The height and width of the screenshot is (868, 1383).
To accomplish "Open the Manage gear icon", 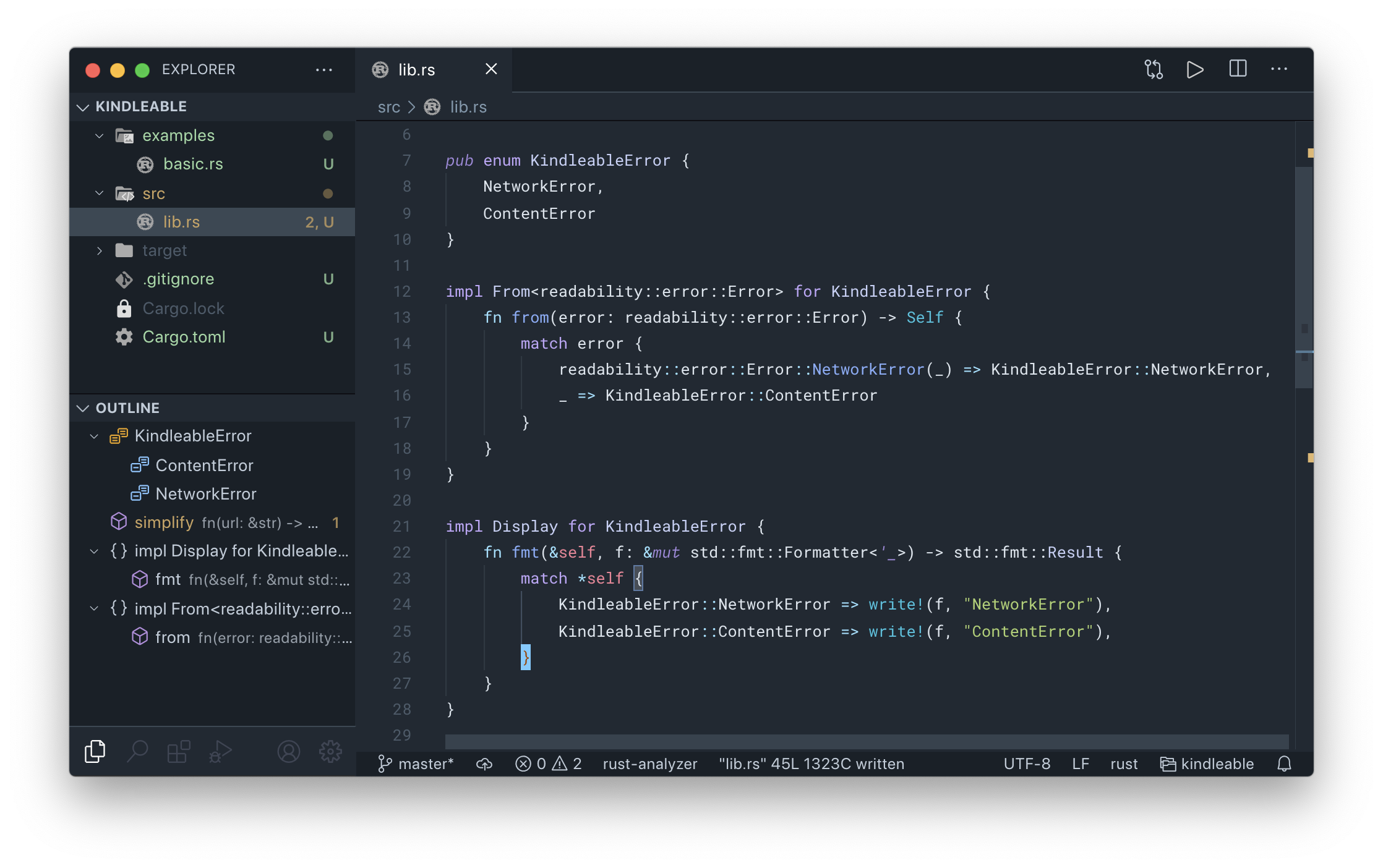I will point(330,751).
